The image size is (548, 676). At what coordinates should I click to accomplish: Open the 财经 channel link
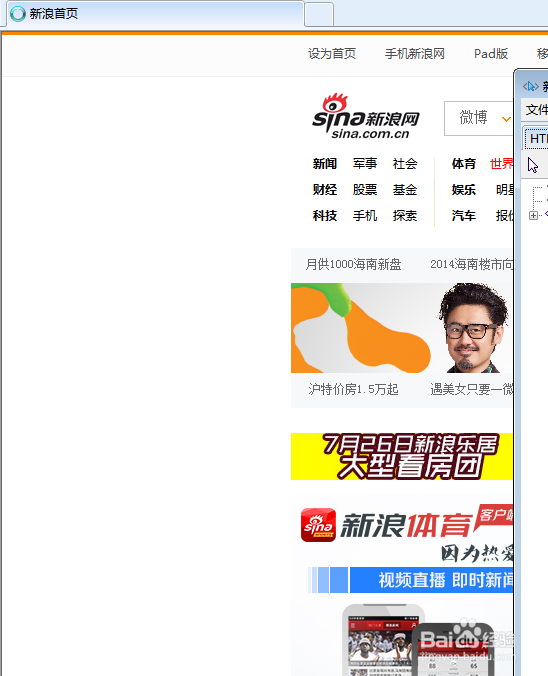325,190
